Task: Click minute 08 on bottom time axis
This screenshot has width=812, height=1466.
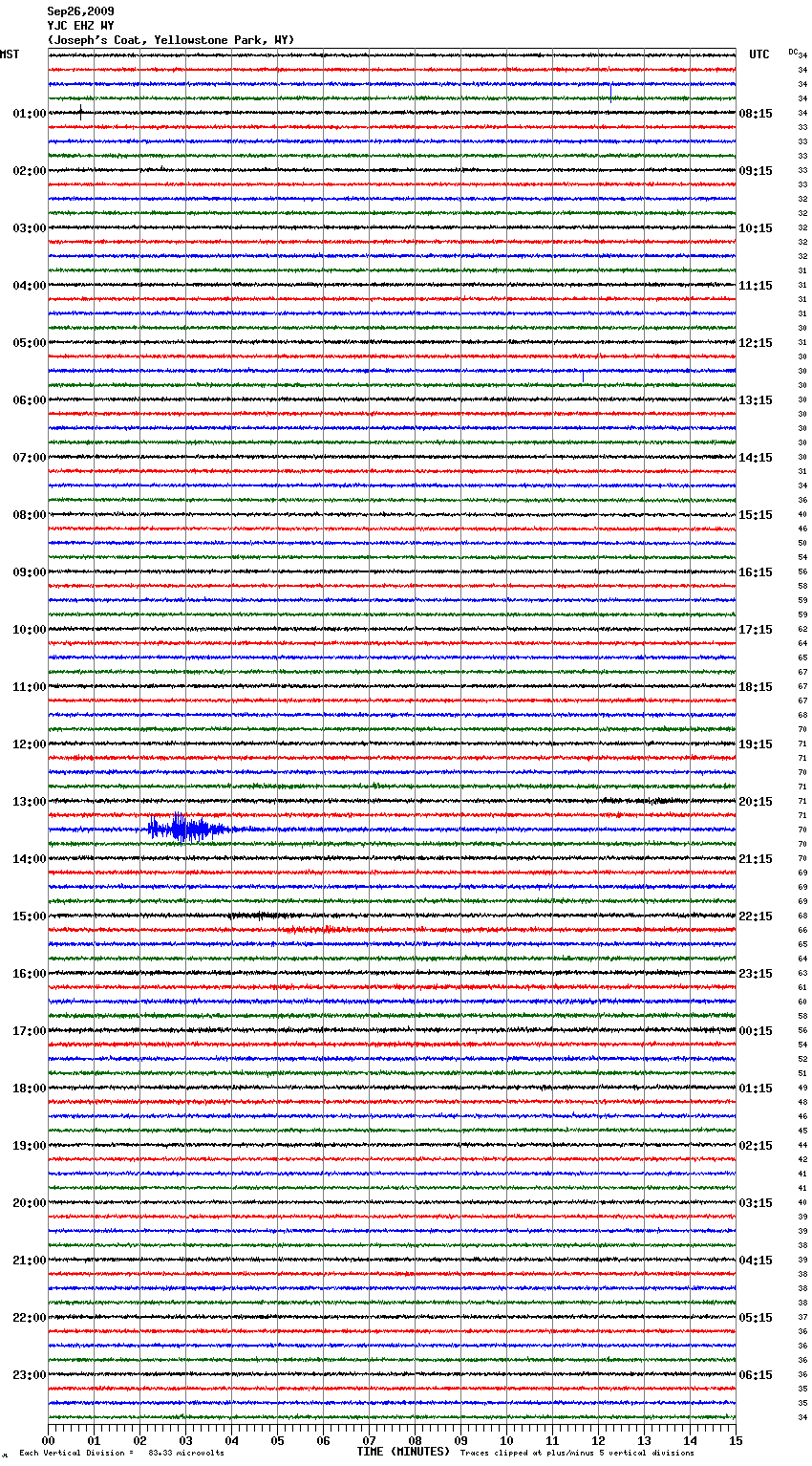Action: coord(415,1440)
